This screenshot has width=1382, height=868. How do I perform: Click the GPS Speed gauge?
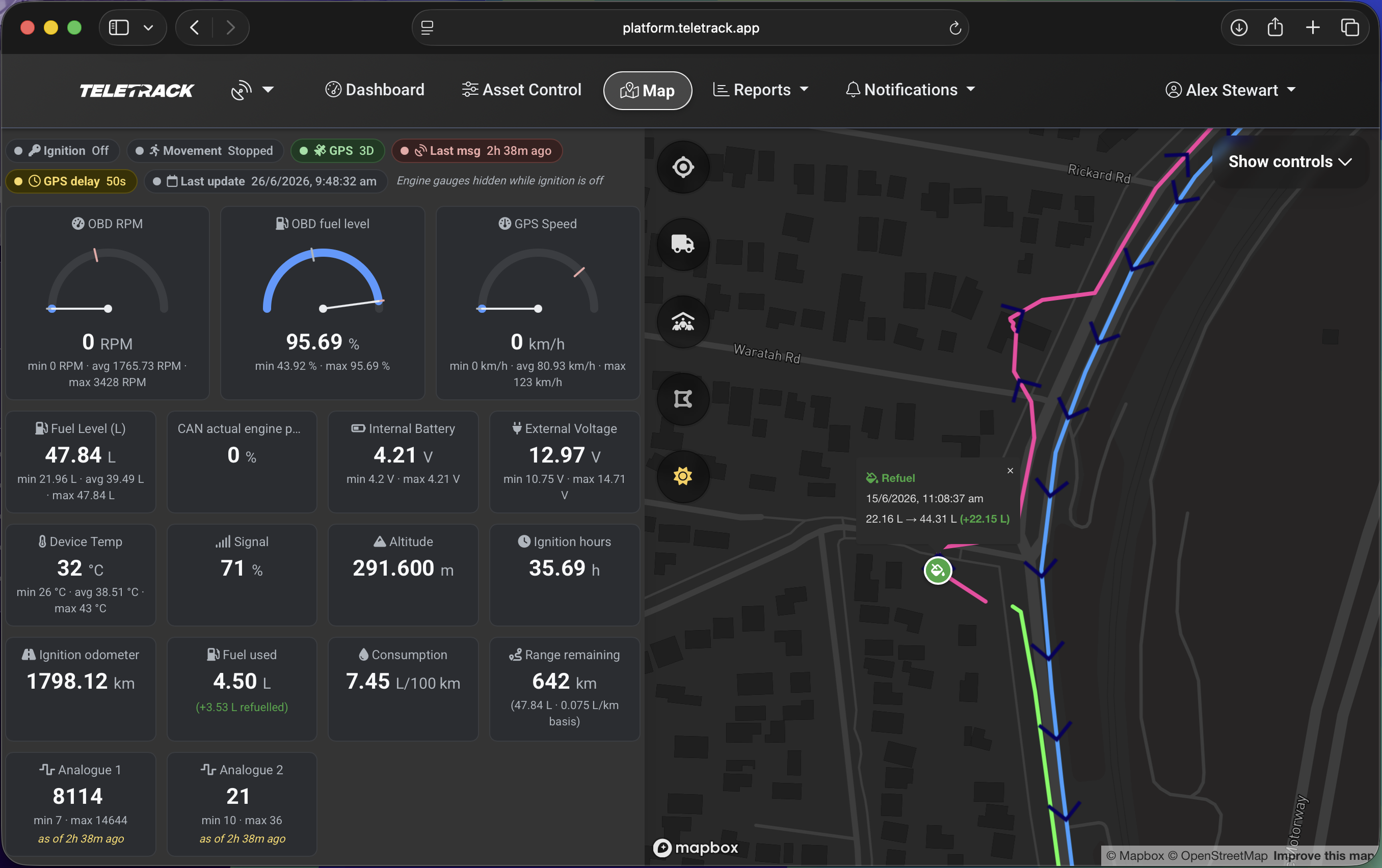point(538,281)
